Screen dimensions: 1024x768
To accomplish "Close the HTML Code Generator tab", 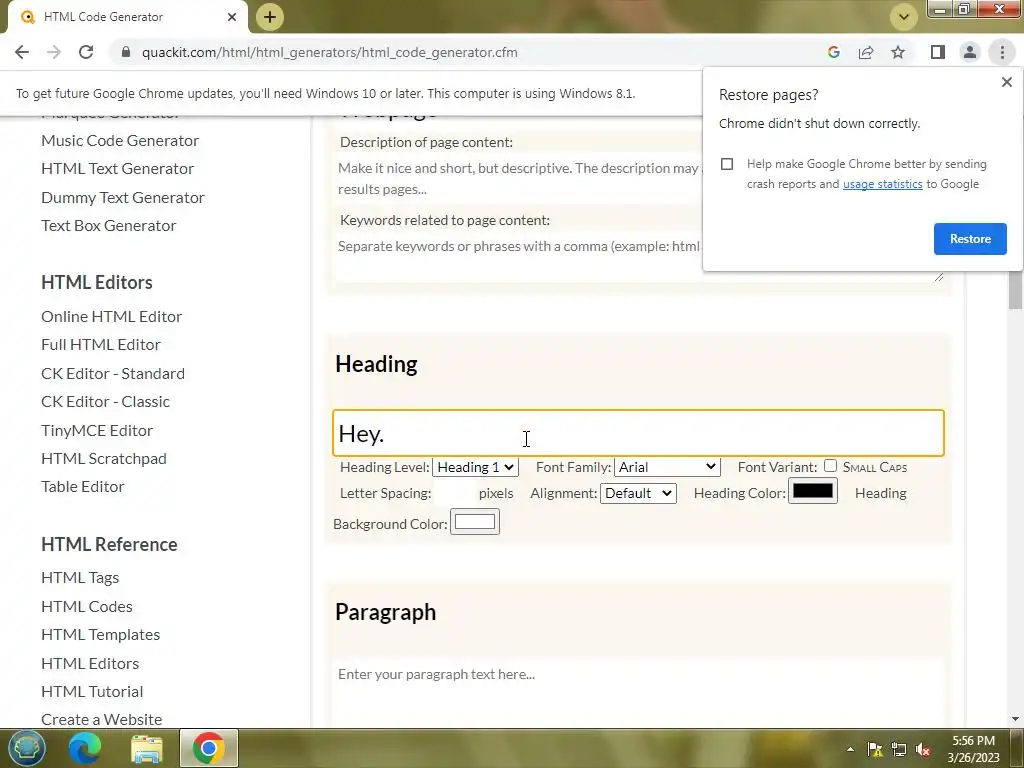I will tap(232, 17).
